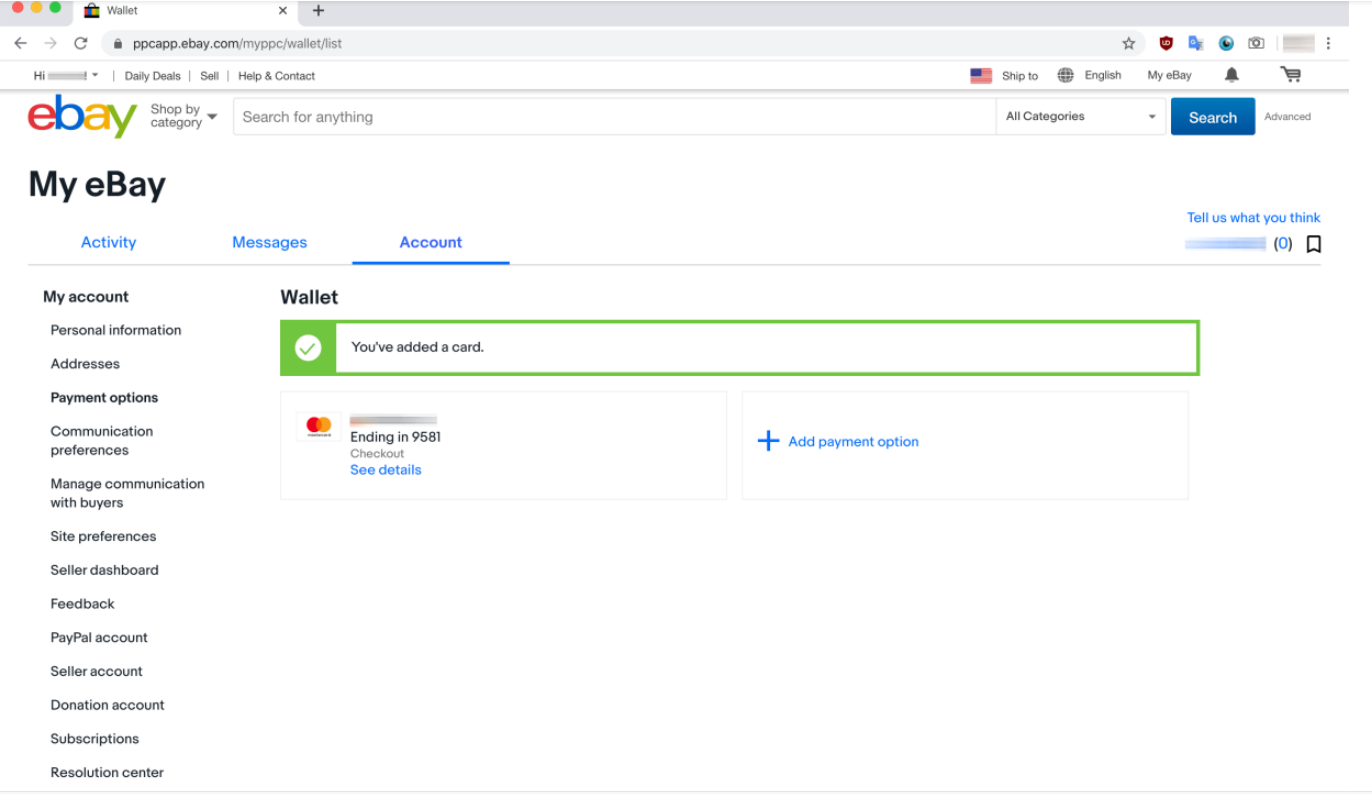1372x794 pixels.
Task: Open Subscriptions in sidebar
Action: coord(95,739)
